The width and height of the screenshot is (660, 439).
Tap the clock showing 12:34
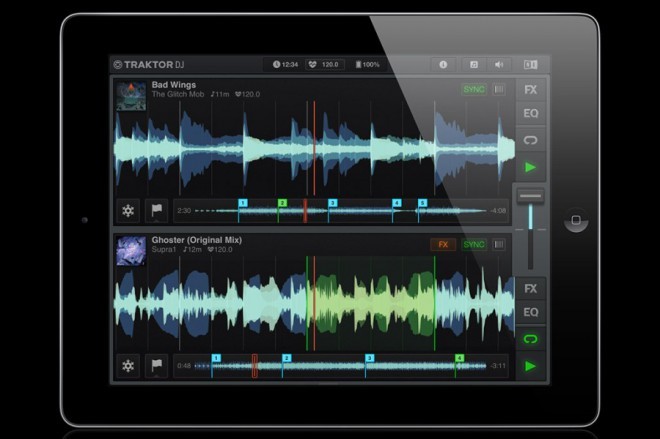pos(285,64)
